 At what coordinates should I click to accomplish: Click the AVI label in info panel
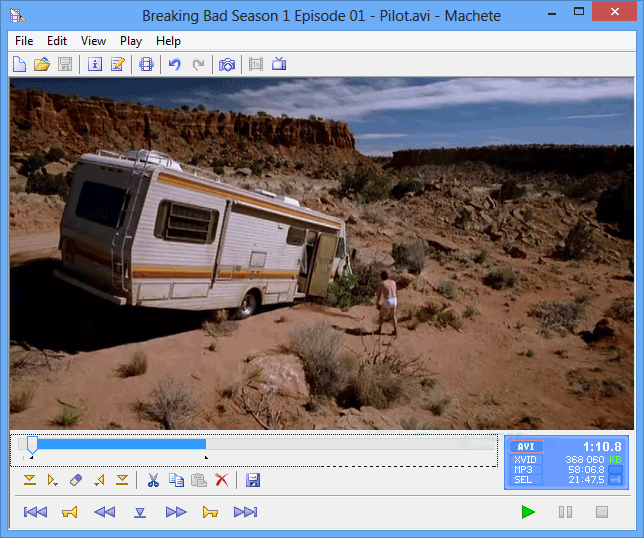[x=527, y=447]
